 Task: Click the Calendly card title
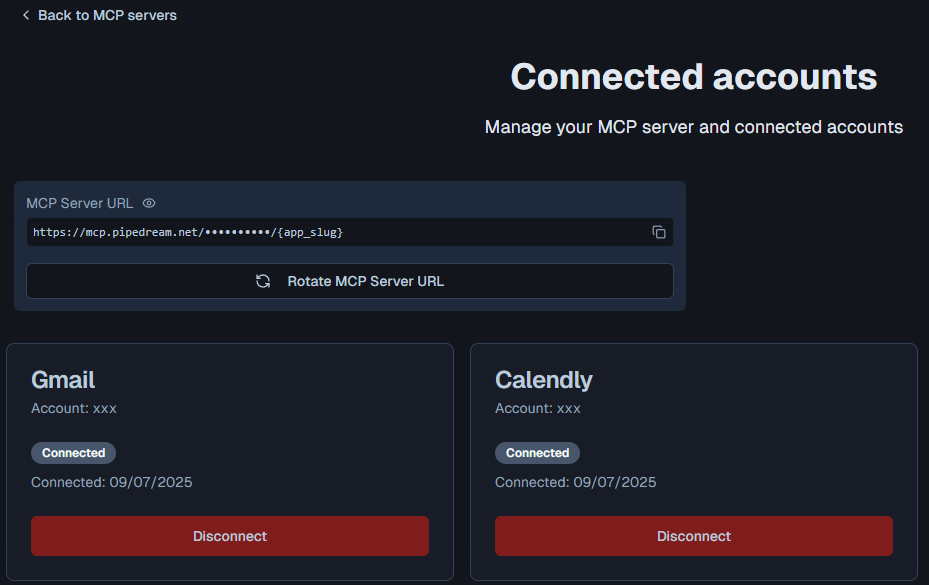pos(544,380)
